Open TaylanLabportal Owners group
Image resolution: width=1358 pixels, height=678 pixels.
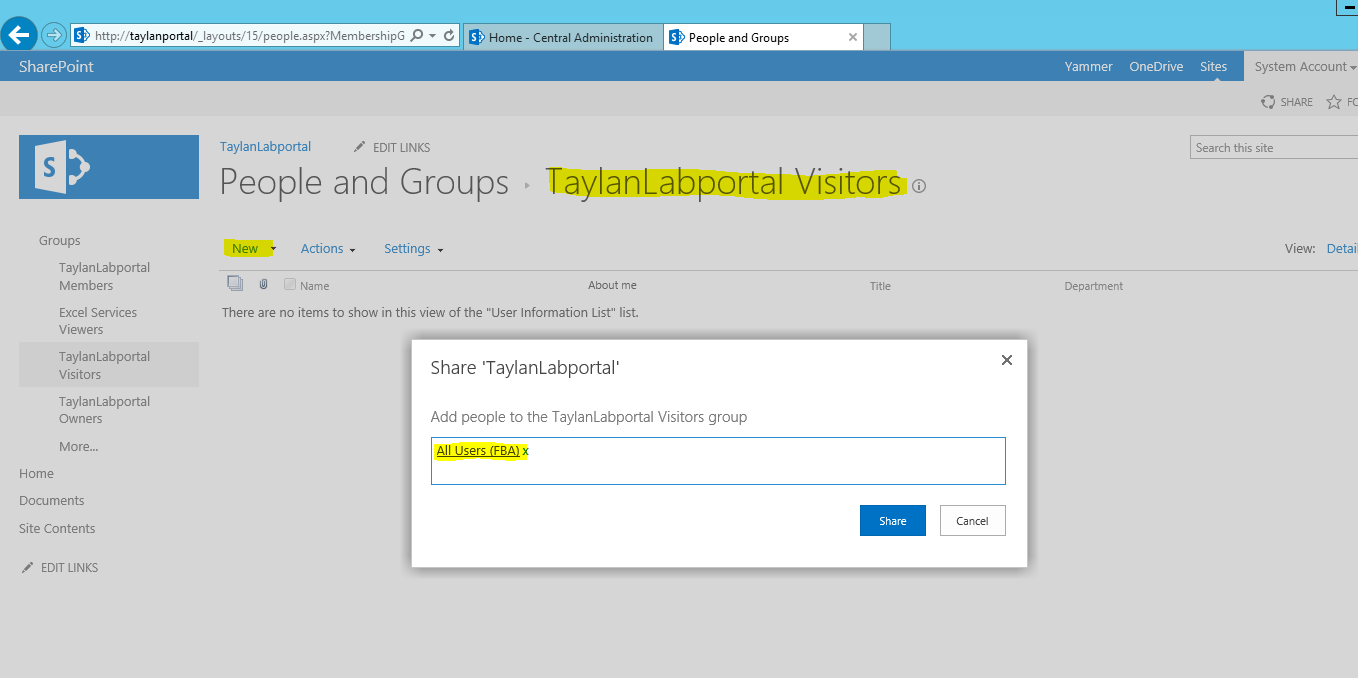tap(104, 410)
